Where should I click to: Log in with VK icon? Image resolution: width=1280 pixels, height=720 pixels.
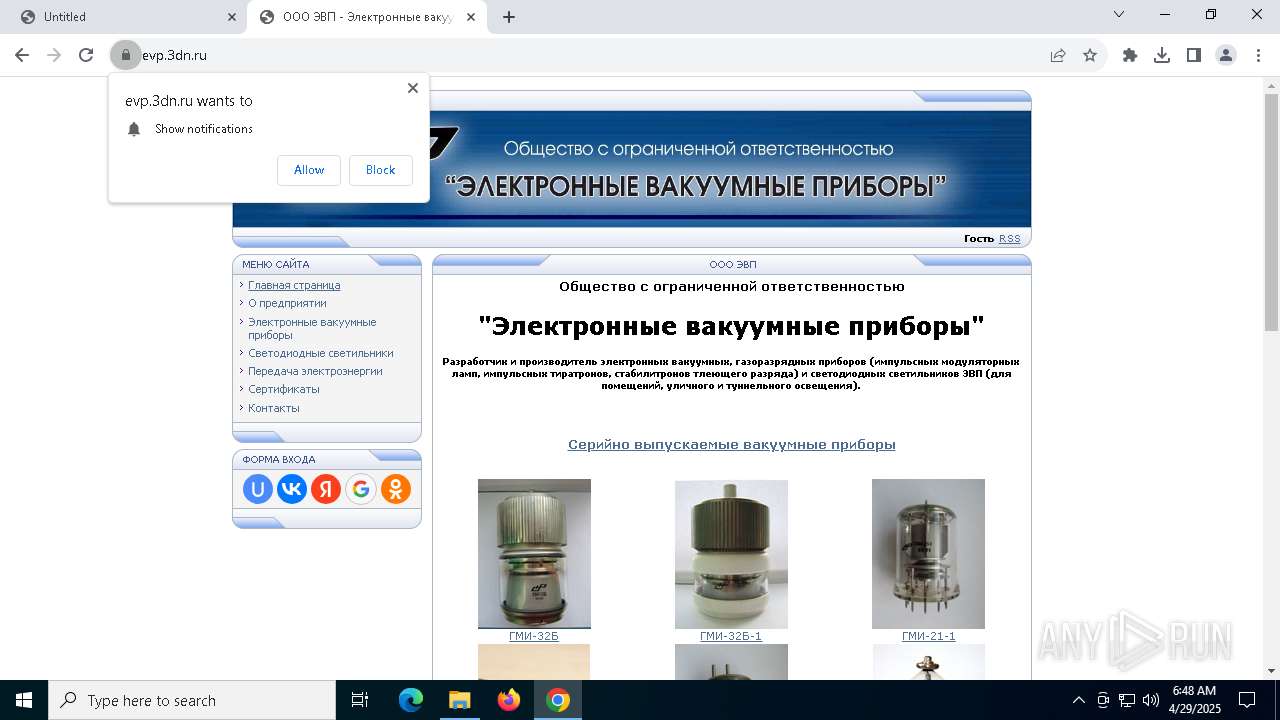pyautogui.click(x=292, y=489)
